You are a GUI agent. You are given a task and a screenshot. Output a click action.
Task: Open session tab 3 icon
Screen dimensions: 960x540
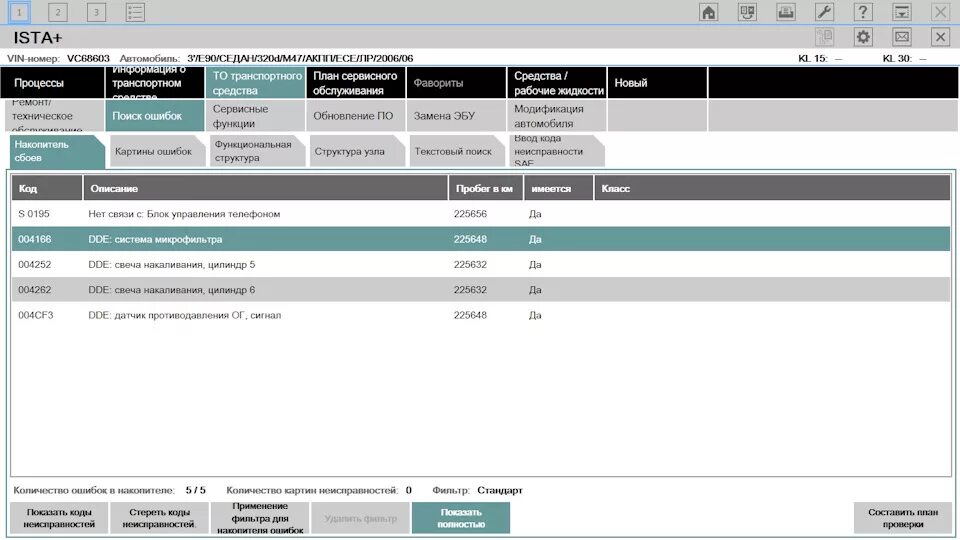96,12
